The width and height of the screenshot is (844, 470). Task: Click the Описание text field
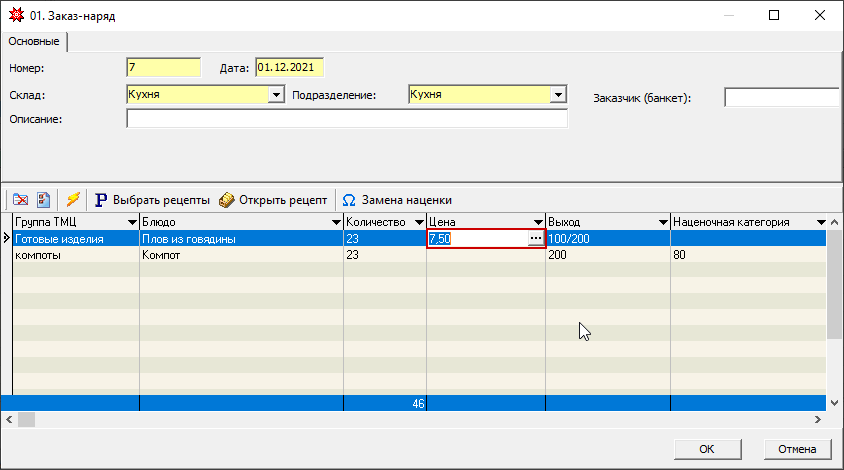[x=346, y=120]
